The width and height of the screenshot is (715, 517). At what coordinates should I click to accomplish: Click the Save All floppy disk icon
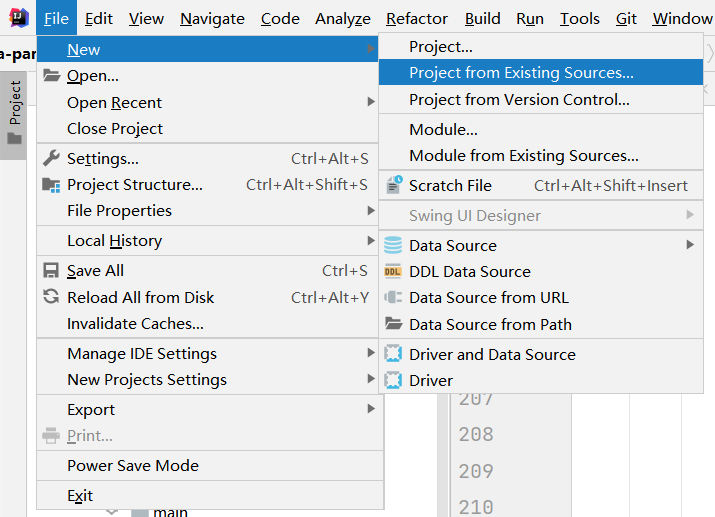(x=51, y=270)
